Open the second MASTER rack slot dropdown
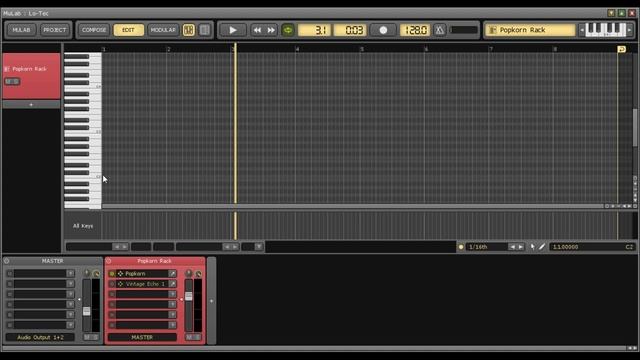The image size is (640, 360). pyautogui.click(x=71, y=284)
